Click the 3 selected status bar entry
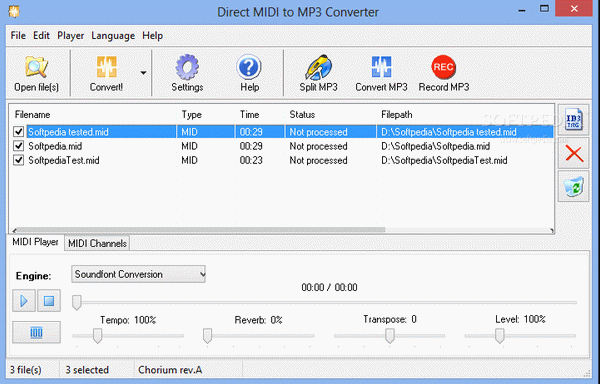The width and height of the screenshot is (600, 384). [x=87, y=370]
